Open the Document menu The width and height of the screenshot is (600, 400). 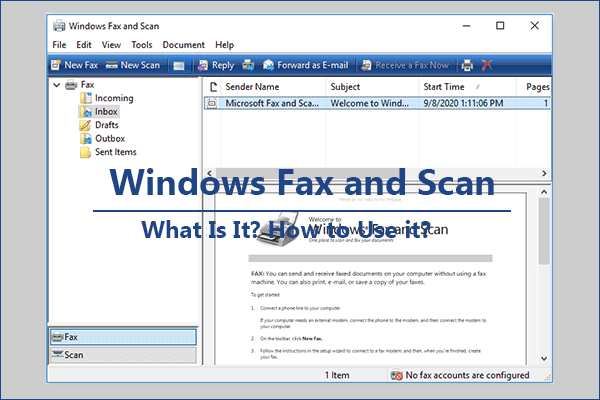[183, 45]
